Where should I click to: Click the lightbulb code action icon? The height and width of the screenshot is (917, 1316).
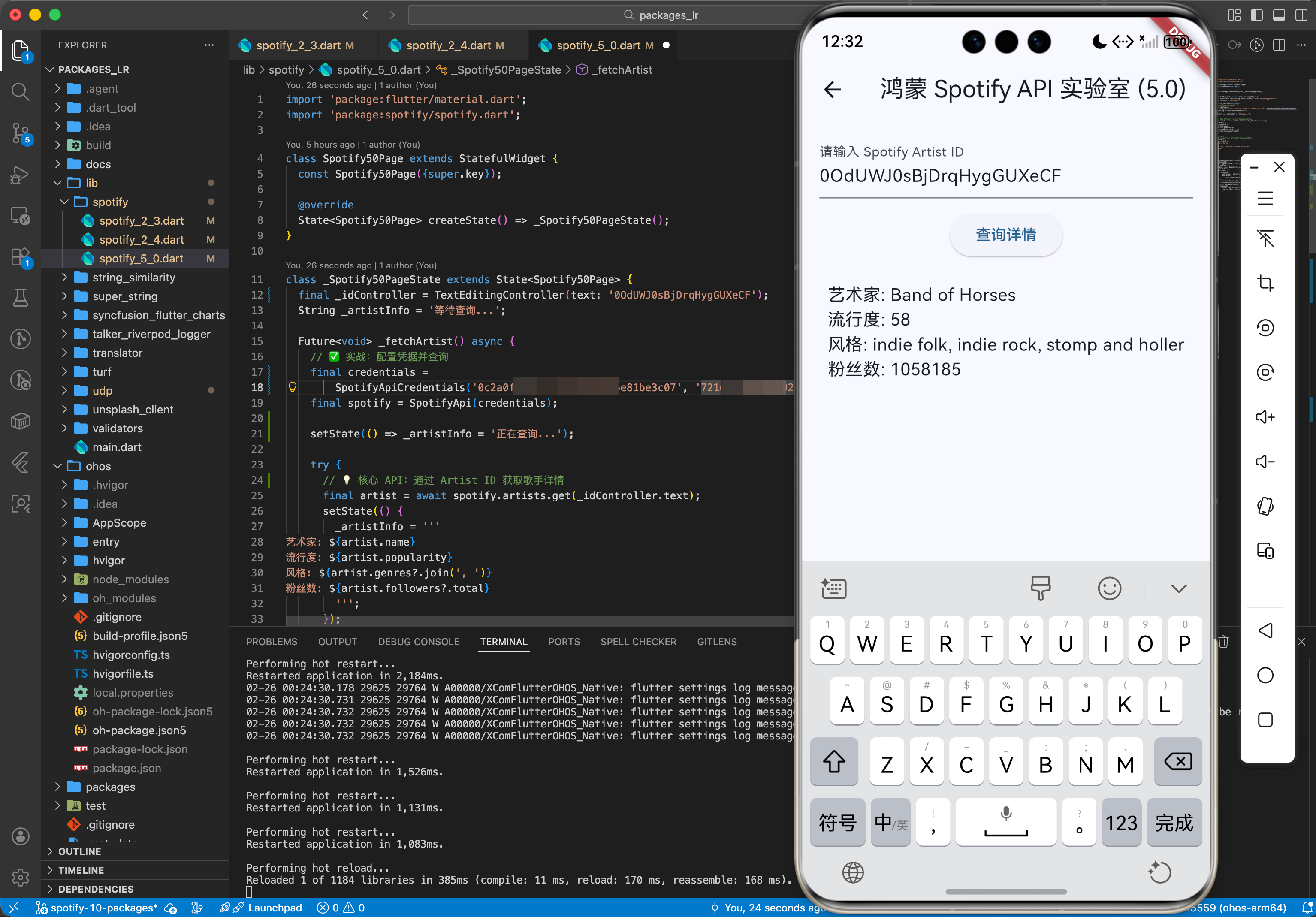[292, 387]
